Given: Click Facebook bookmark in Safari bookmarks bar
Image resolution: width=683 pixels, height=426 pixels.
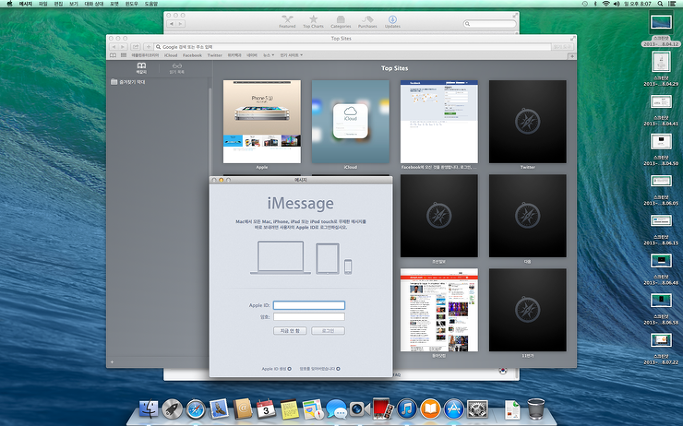Looking at the screenshot, I should (x=192, y=55).
